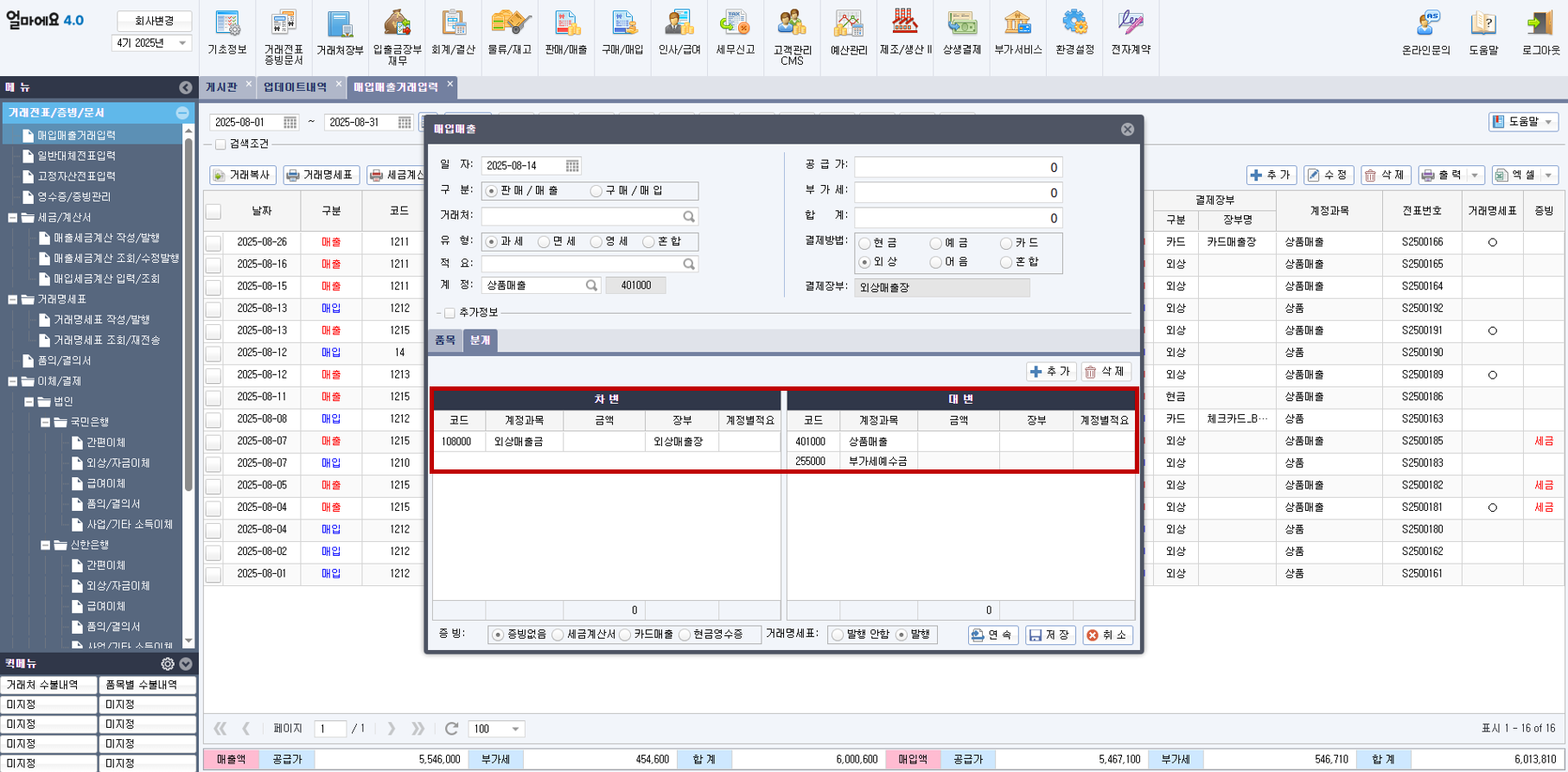Image resolution: width=1568 pixels, height=772 pixels.
Task: Open 일반대체전표입력 menu item
Action: click(x=76, y=156)
